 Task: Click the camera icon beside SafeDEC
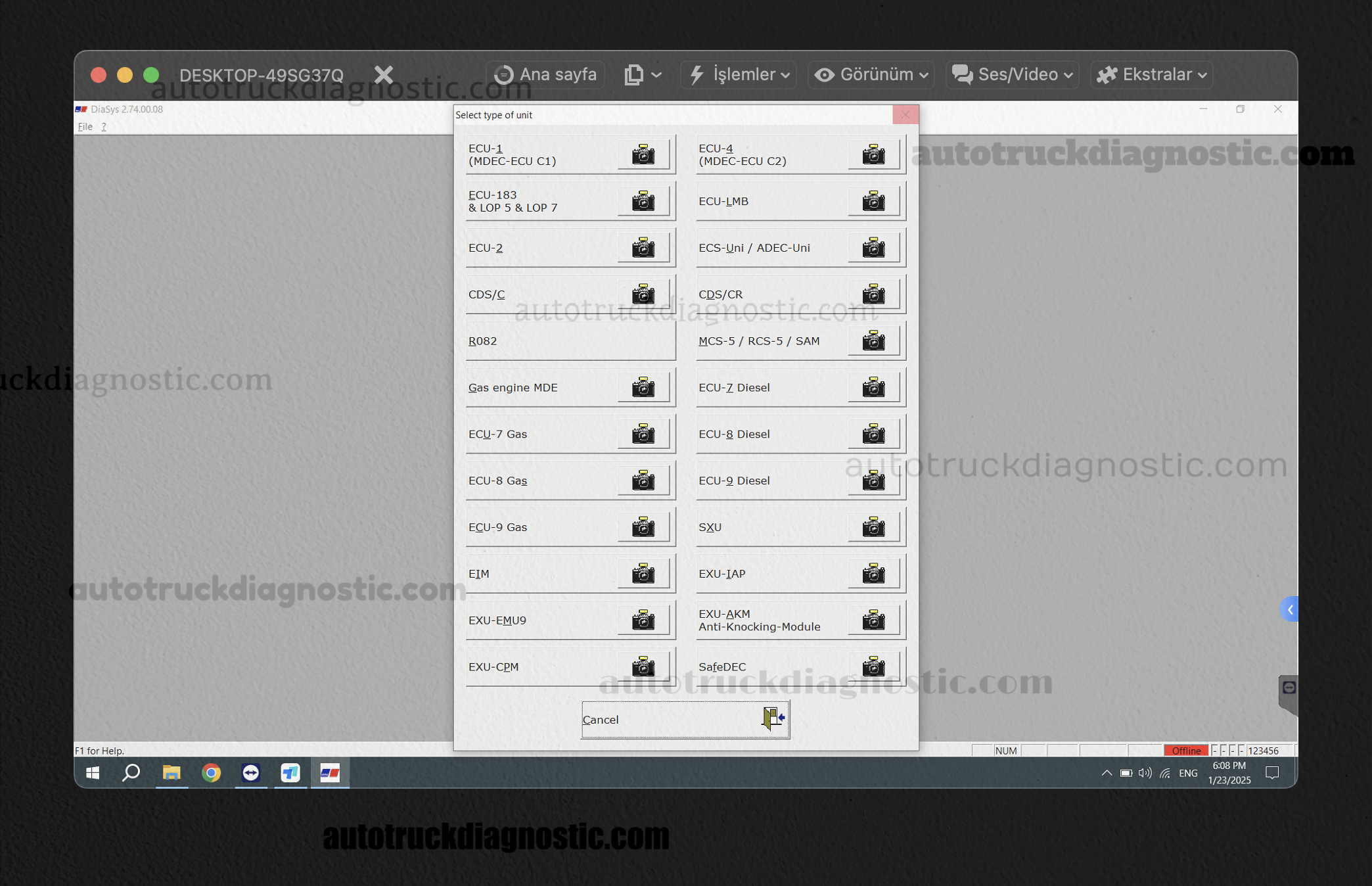click(873, 666)
